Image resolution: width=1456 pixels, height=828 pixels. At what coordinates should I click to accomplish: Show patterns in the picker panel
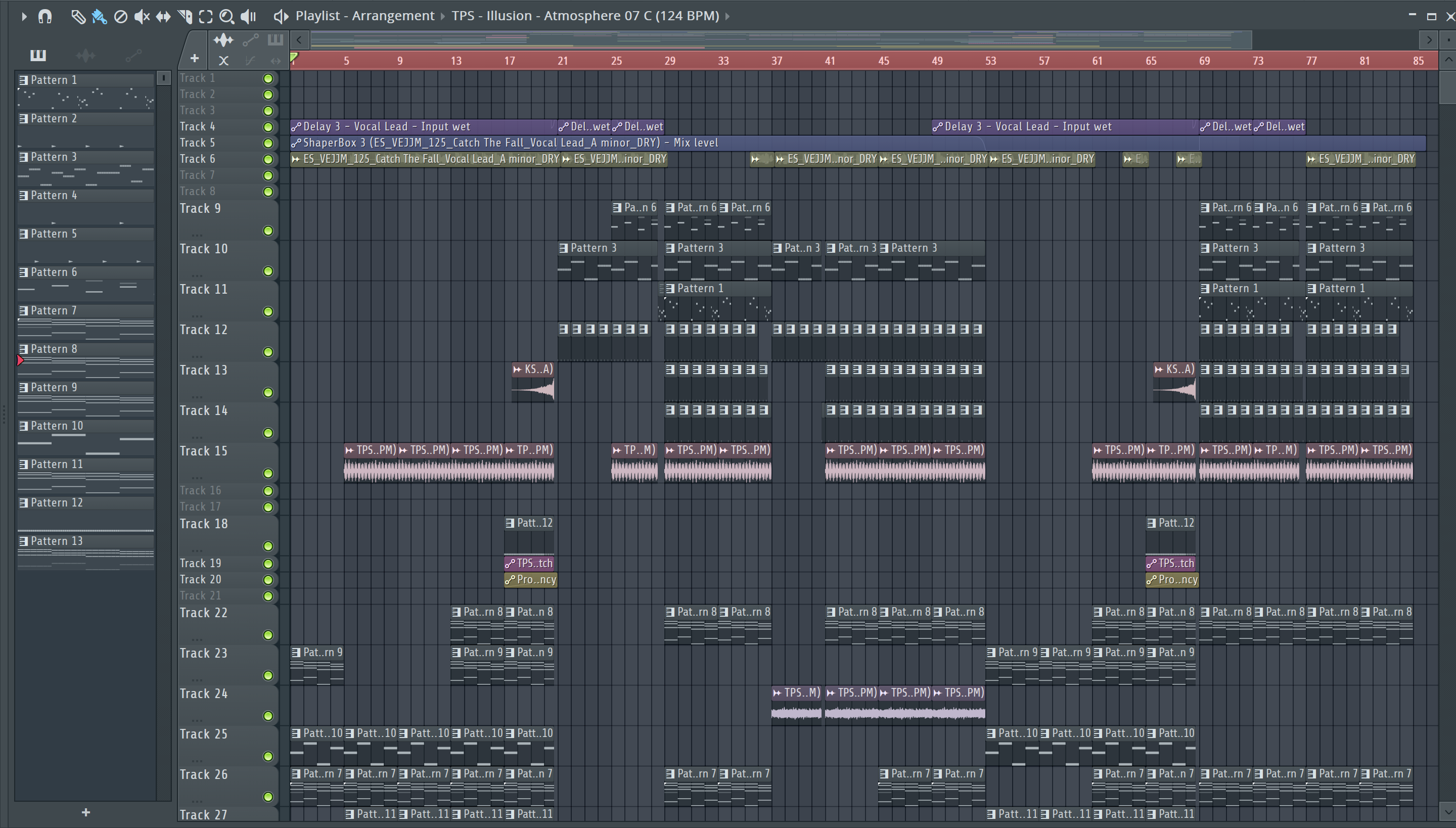37,55
